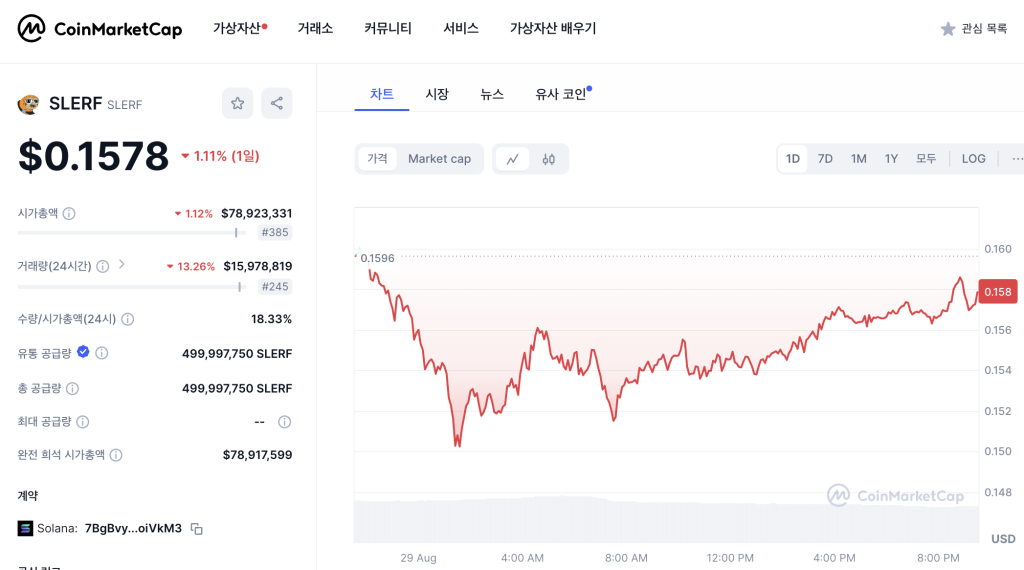Click the 12:00 PM axis label

coord(730,558)
